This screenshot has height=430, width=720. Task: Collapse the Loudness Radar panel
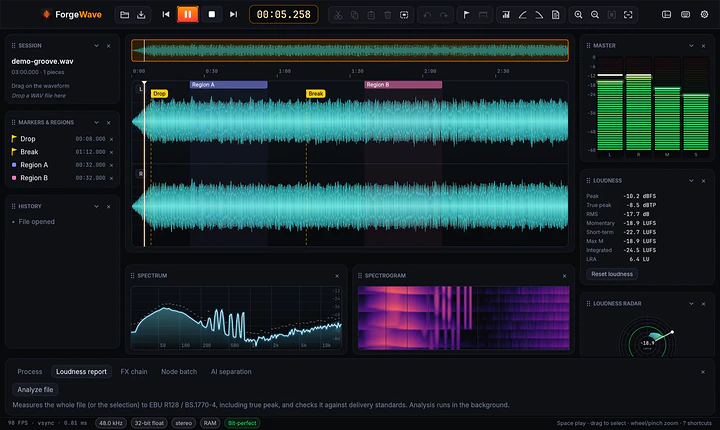click(x=691, y=304)
